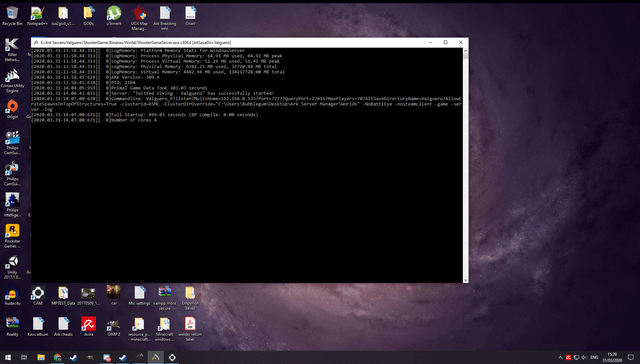Screen dimensions: 640x364
Task: Open File Explorer from the taskbar
Action: click(x=41, y=357)
